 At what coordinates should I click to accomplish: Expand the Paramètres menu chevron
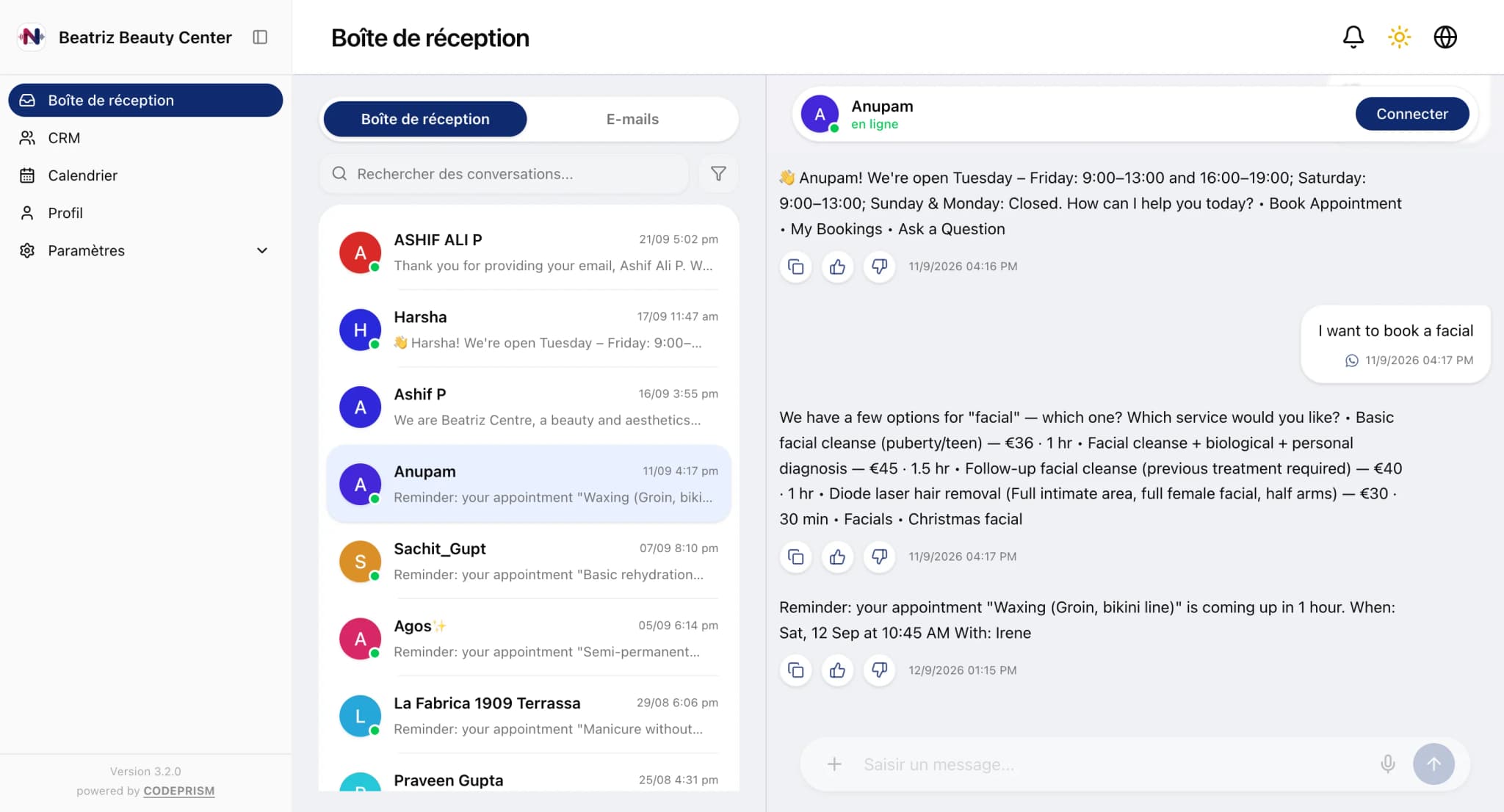pyautogui.click(x=262, y=250)
